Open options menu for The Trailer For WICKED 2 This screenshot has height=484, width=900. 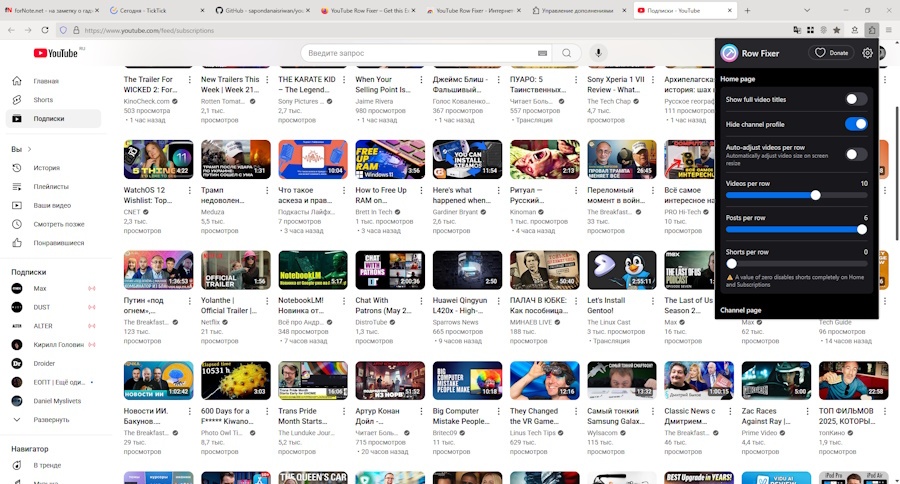pos(189,80)
